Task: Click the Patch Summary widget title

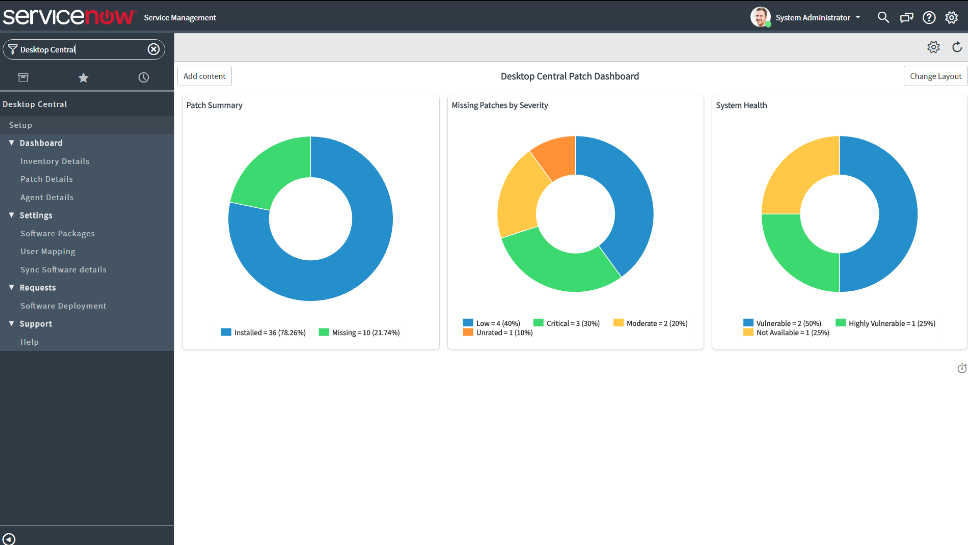Action: (214, 105)
